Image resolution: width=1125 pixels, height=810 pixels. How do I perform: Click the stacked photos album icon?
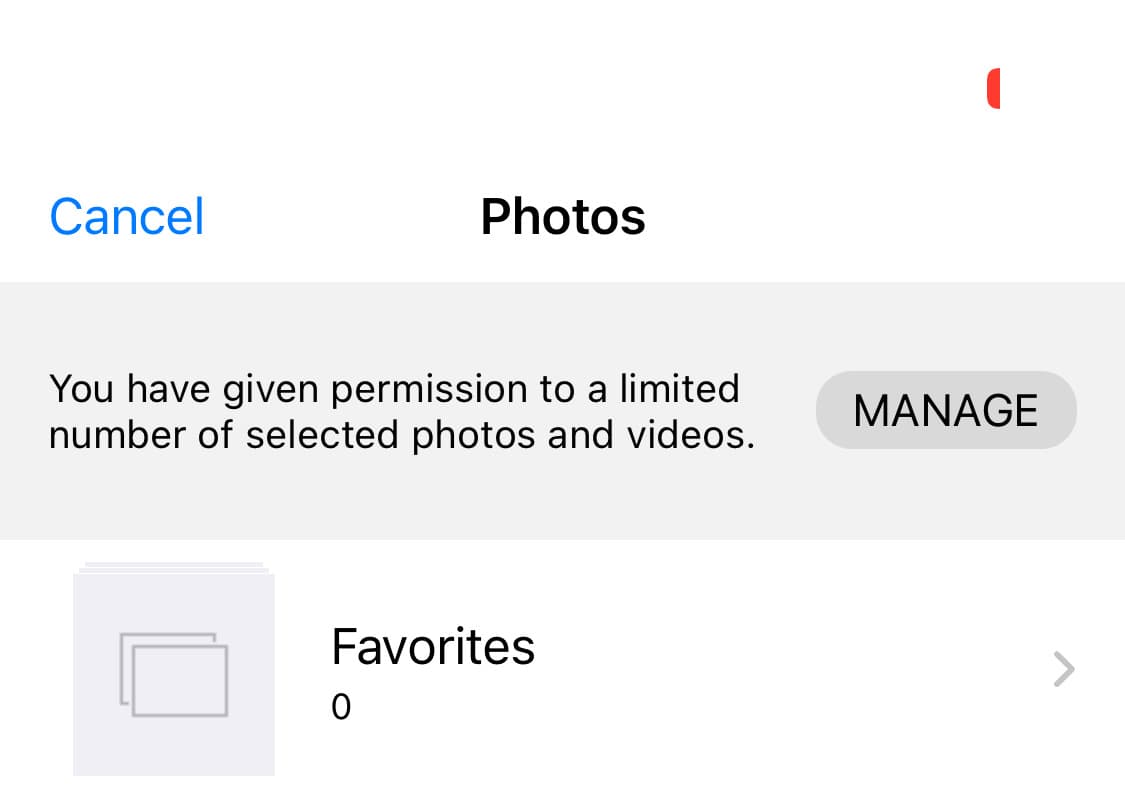tap(173, 673)
